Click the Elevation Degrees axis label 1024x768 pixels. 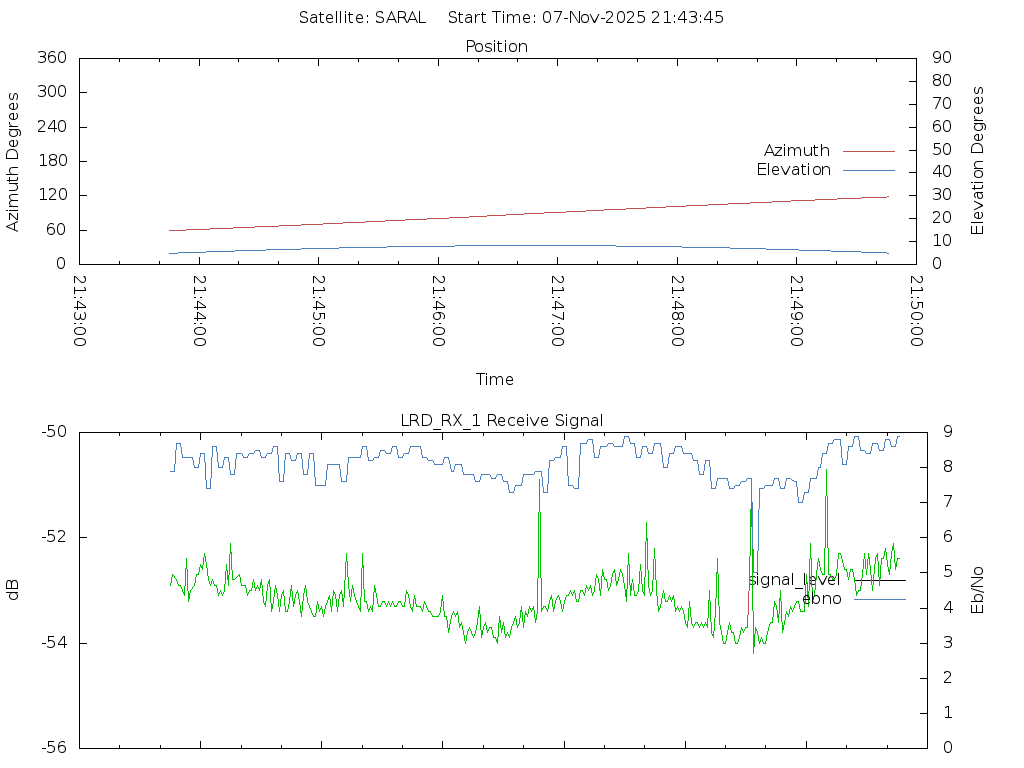pos(978,161)
